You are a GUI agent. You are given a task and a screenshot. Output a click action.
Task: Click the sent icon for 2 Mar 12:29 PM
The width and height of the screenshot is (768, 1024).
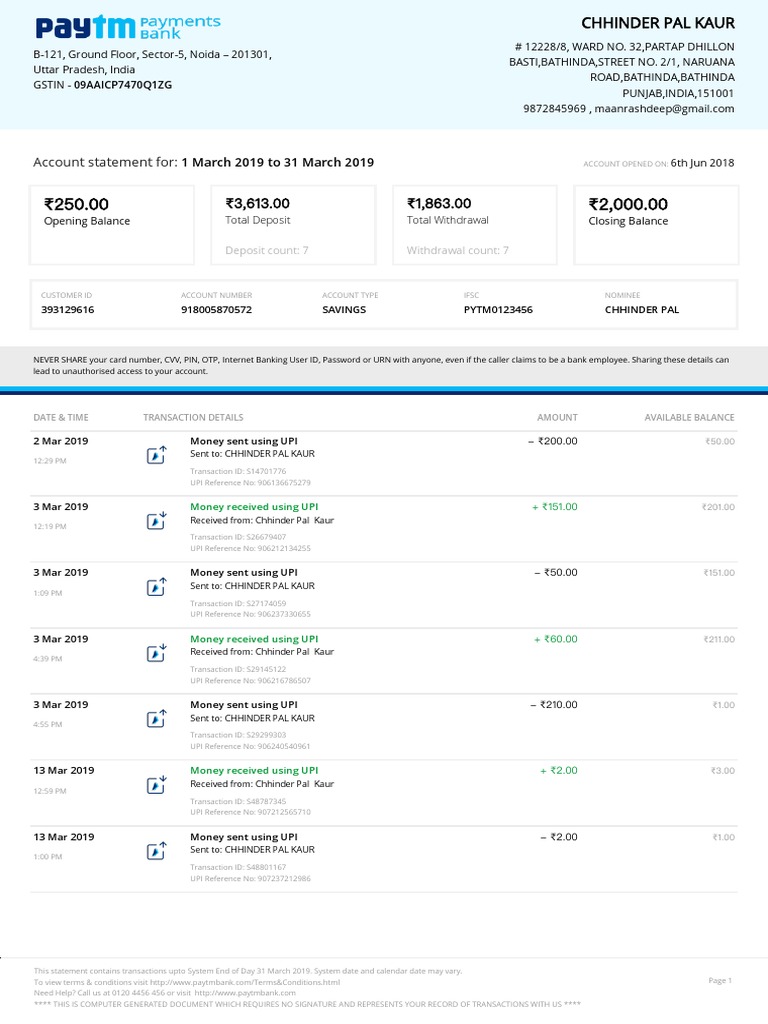[x=156, y=455]
